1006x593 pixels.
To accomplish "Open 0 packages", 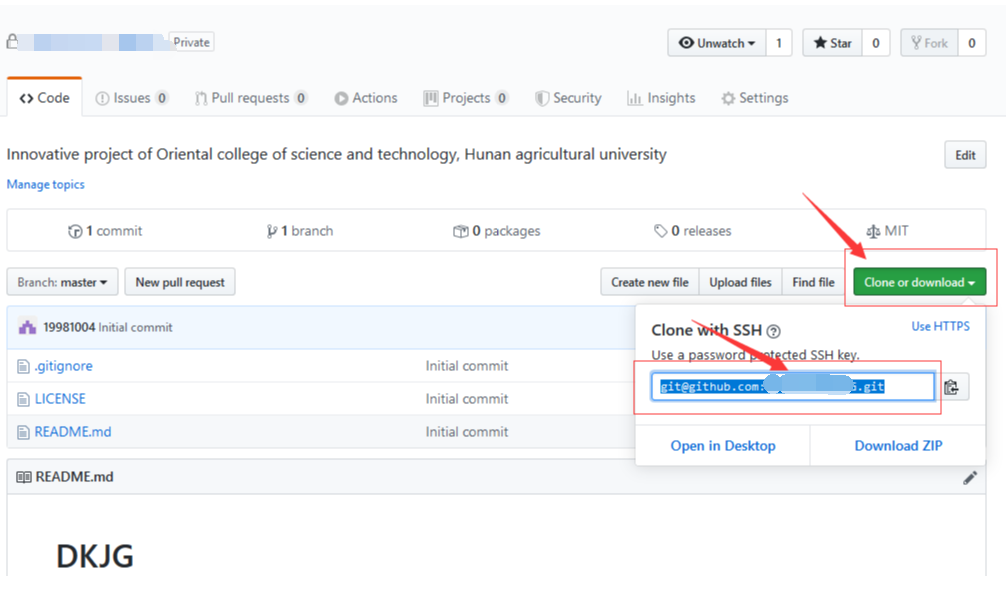I will [497, 230].
